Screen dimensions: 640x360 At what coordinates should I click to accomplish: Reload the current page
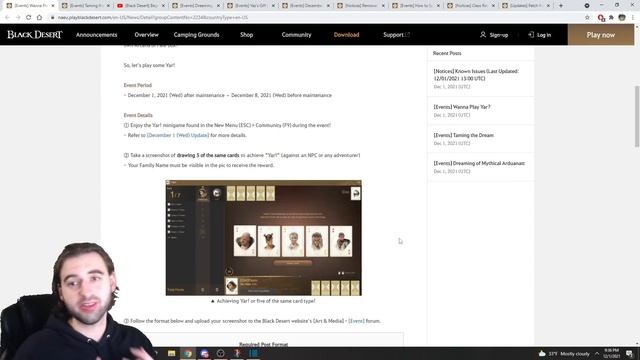tap(29, 18)
